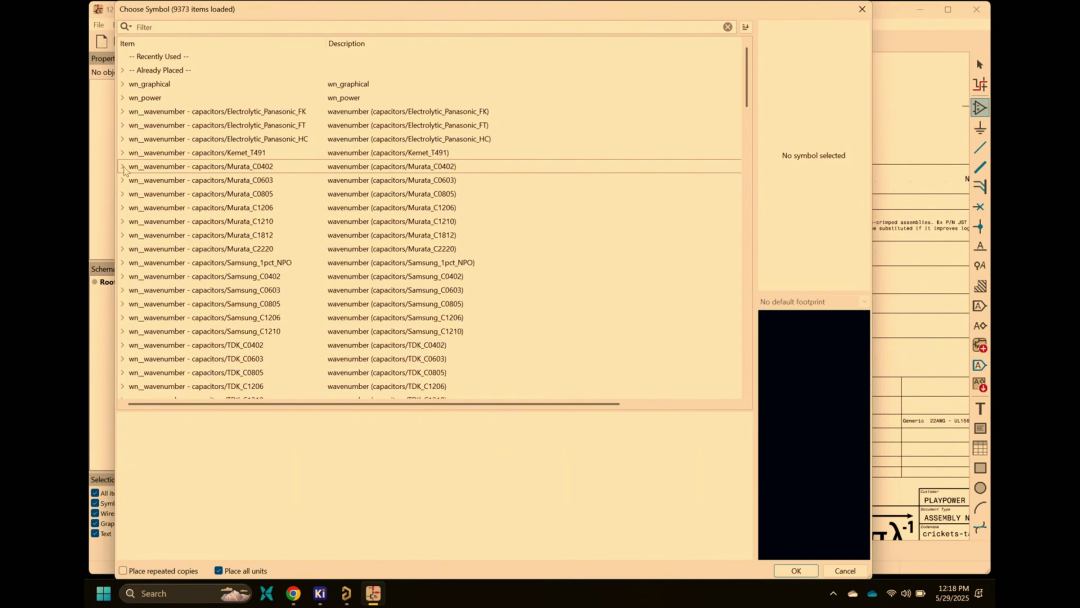This screenshot has height=608, width=1080.
Task: Expand the Already Placed group
Action: point(123,70)
